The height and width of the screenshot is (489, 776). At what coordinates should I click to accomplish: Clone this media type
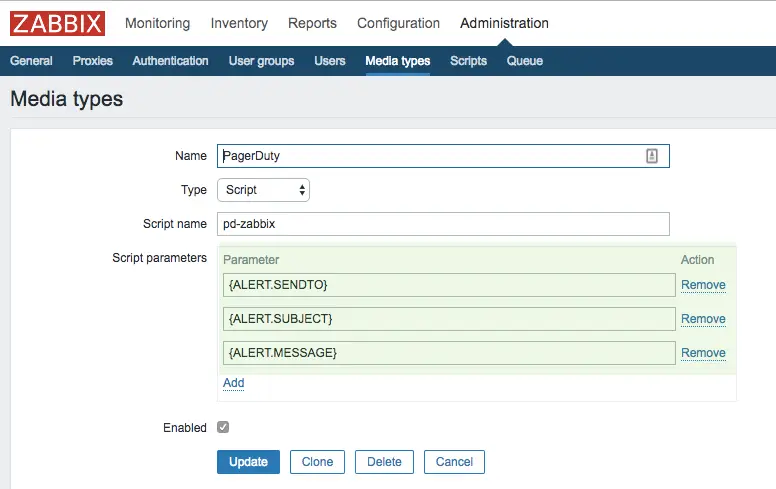(317, 462)
